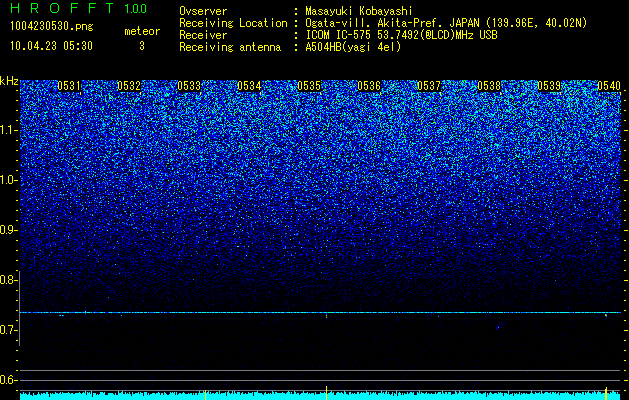
Task: Click the 1.1 kHz axis label
Action: (x=9, y=130)
